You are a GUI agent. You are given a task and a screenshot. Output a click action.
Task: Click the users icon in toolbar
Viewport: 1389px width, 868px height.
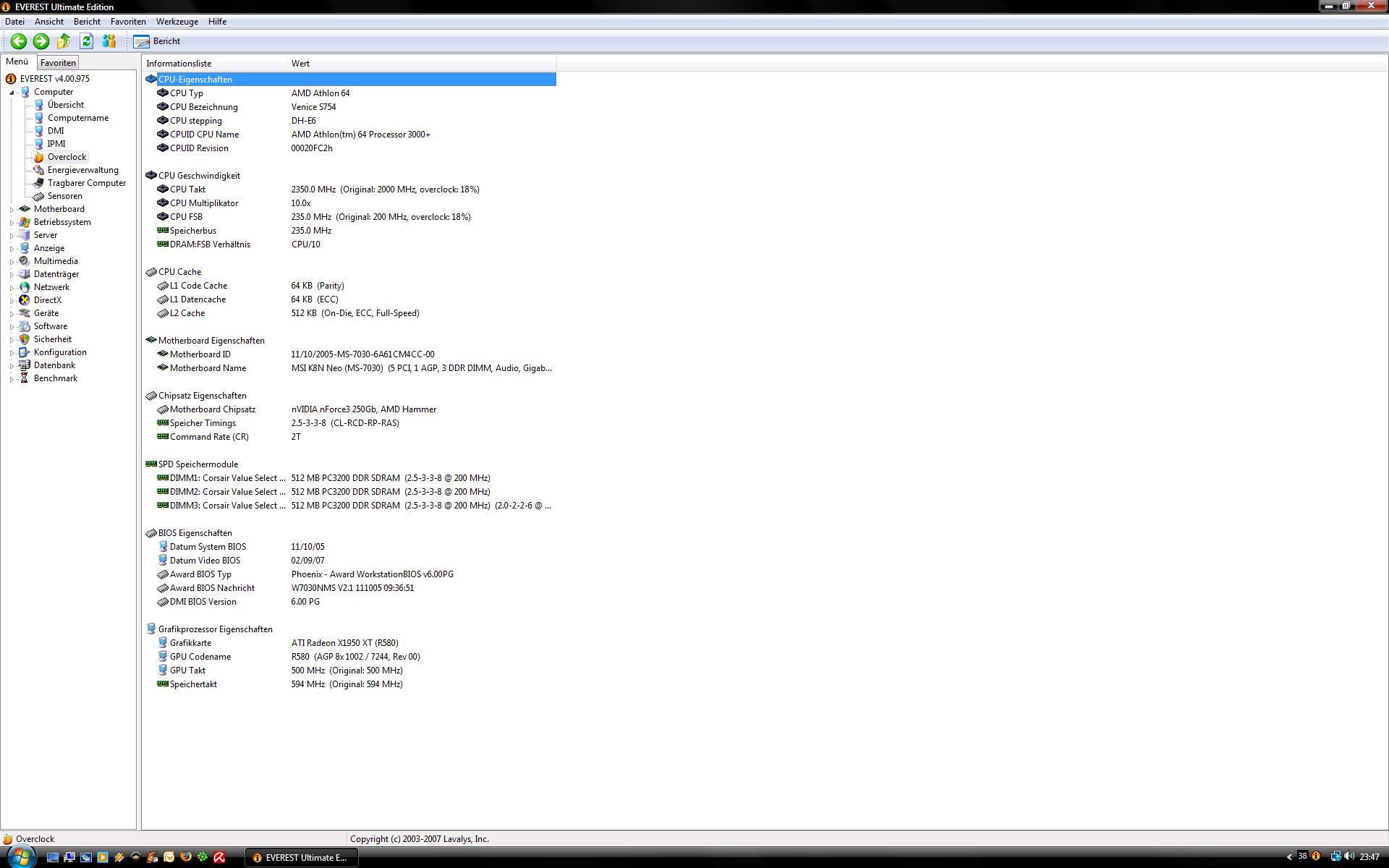[x=109, y=41]
